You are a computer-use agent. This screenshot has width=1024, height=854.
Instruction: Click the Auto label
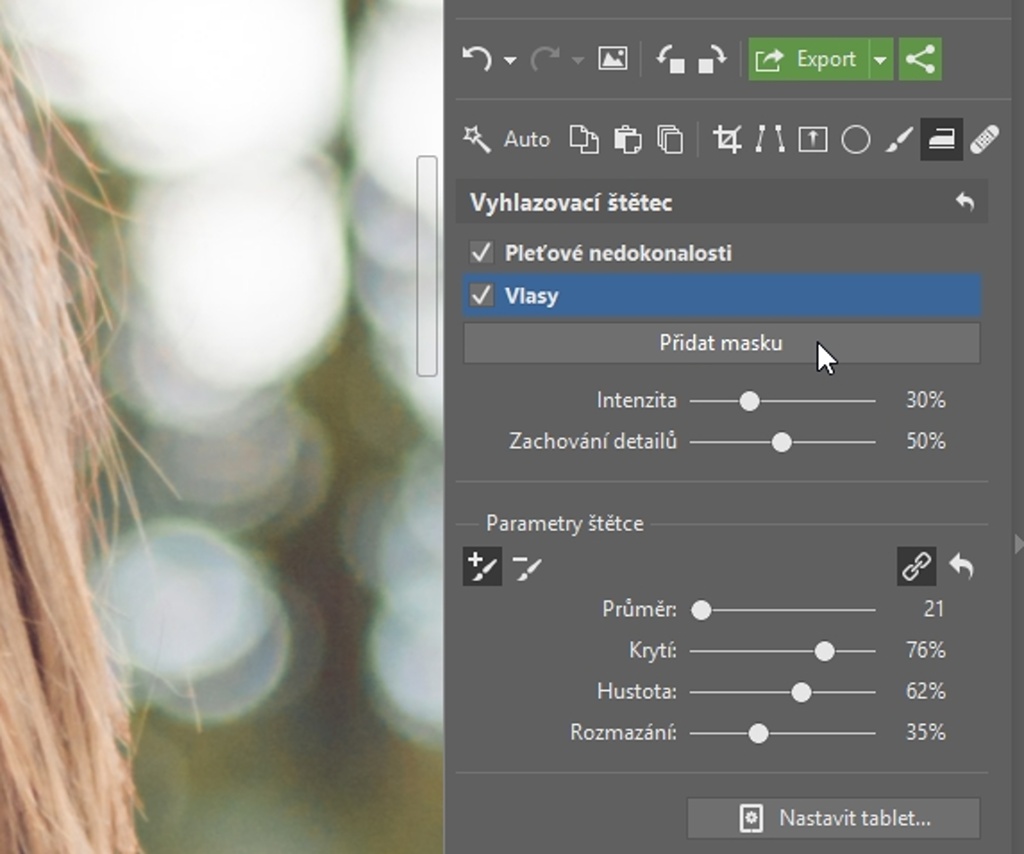[527, 139]
